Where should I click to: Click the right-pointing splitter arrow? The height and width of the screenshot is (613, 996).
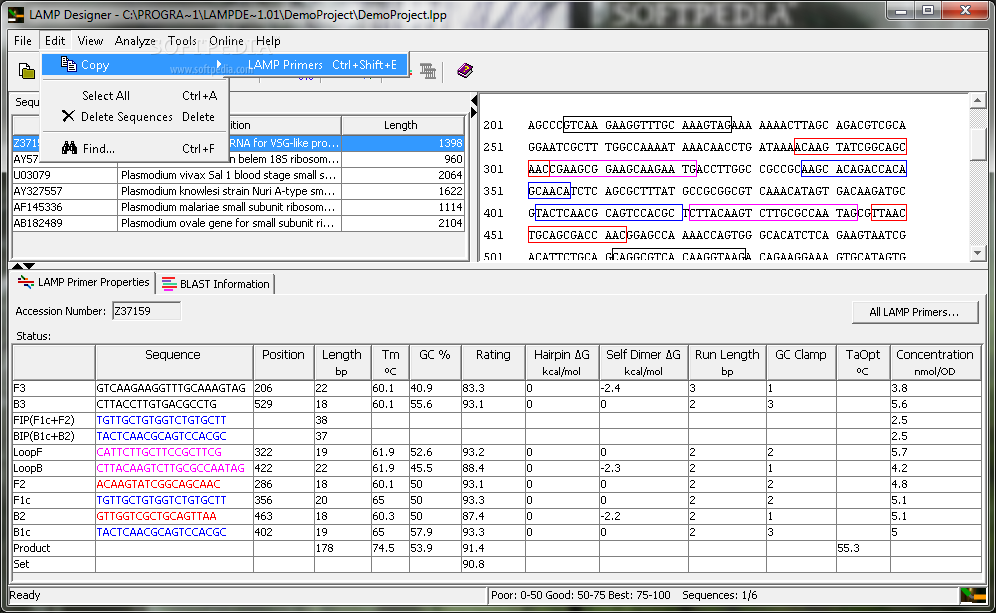474,112
